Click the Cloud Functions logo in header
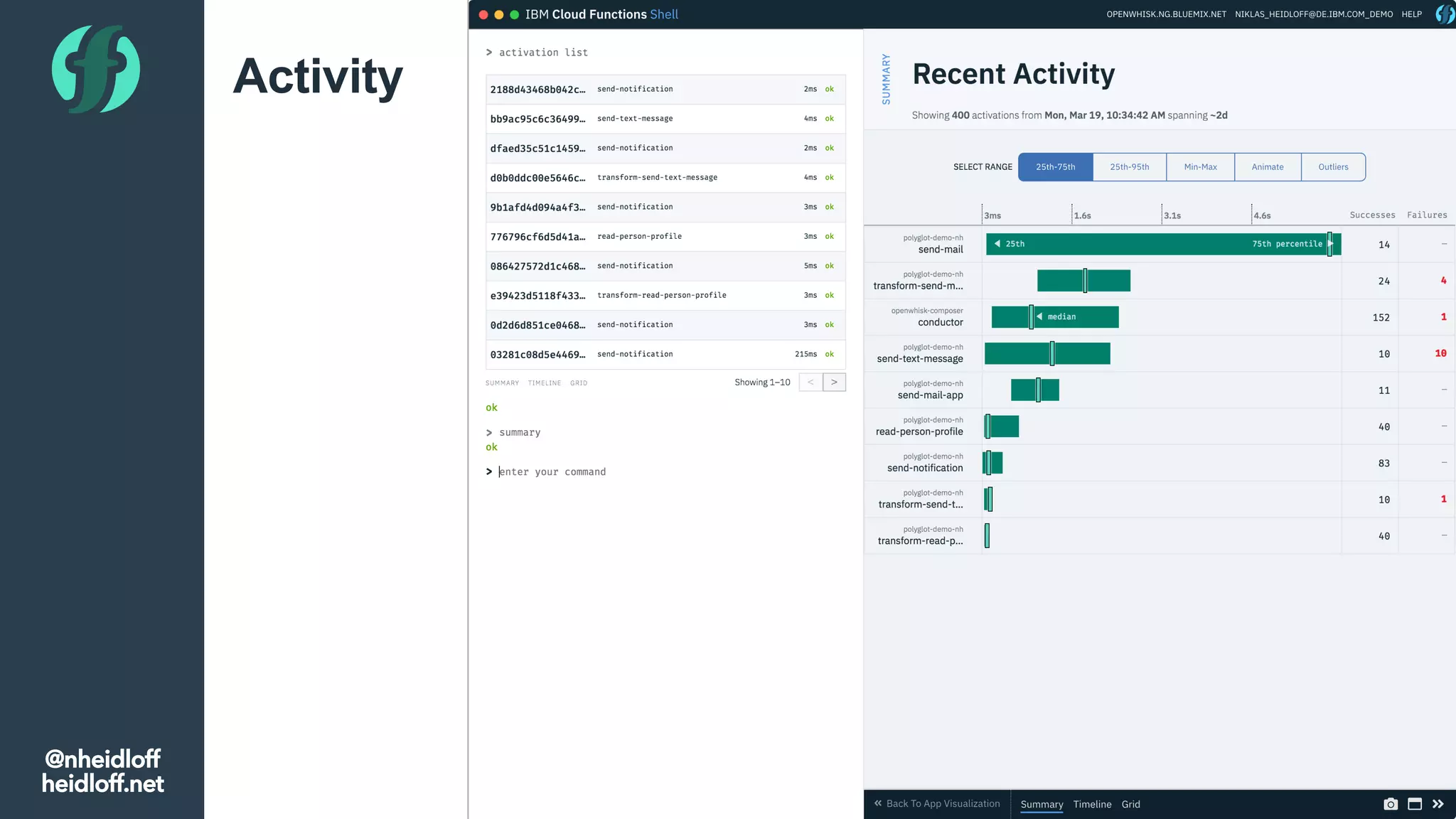 [1444, 14]
